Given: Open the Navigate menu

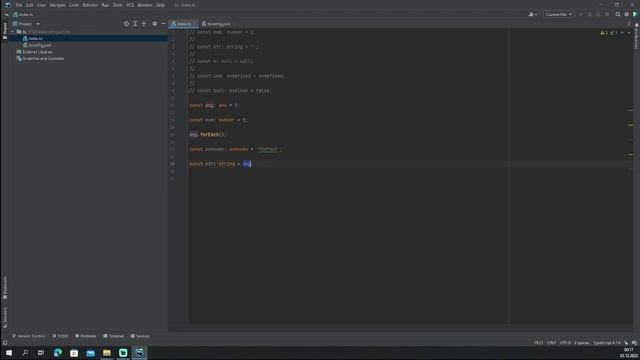Looking at the screenshot, I should pyautogui.click(x=58, y=5).
